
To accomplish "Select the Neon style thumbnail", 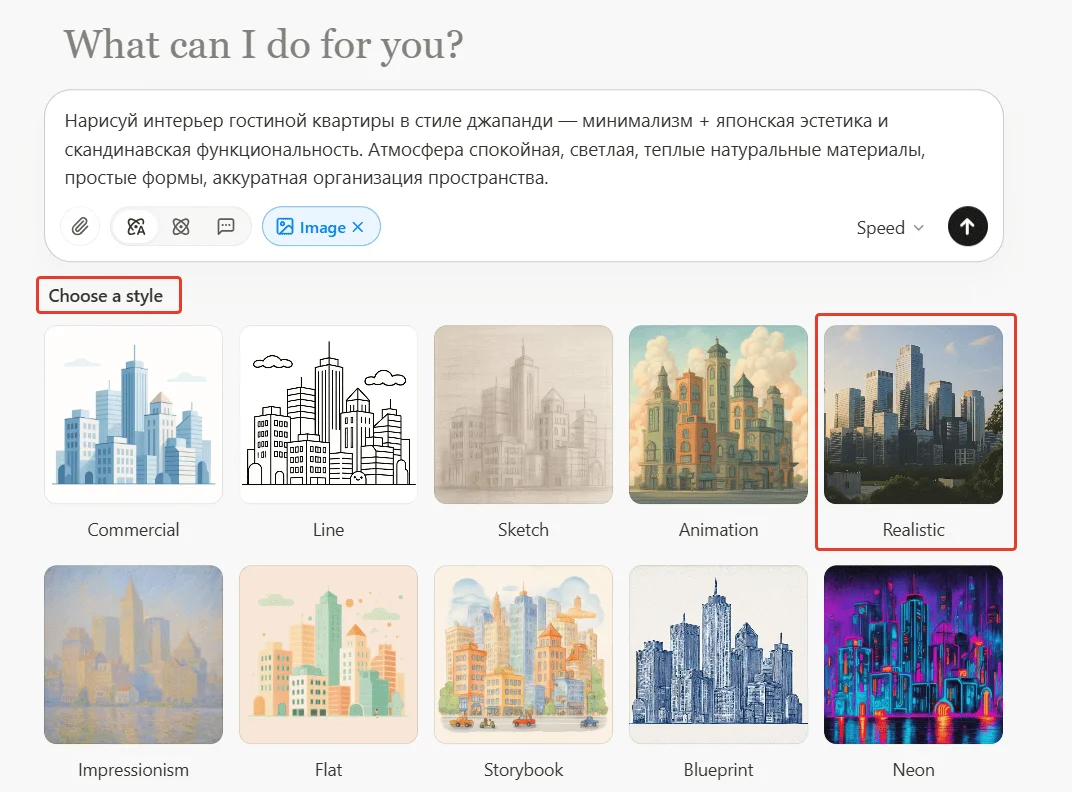I will pos(913,655).
